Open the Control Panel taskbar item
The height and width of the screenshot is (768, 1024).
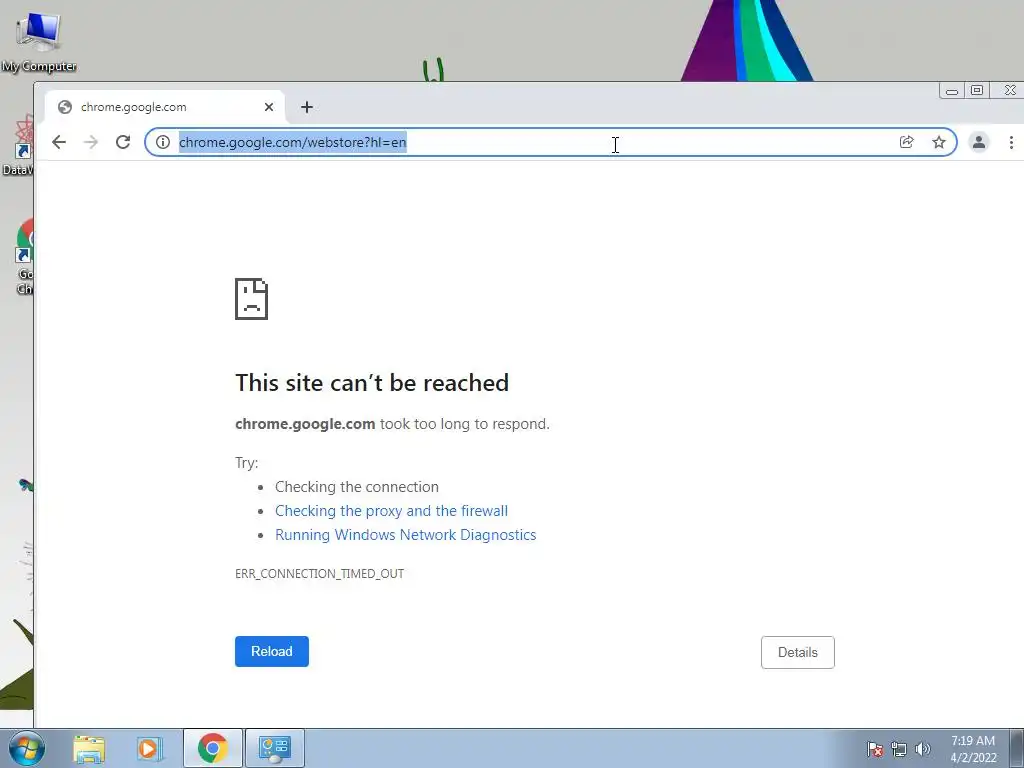274,748
